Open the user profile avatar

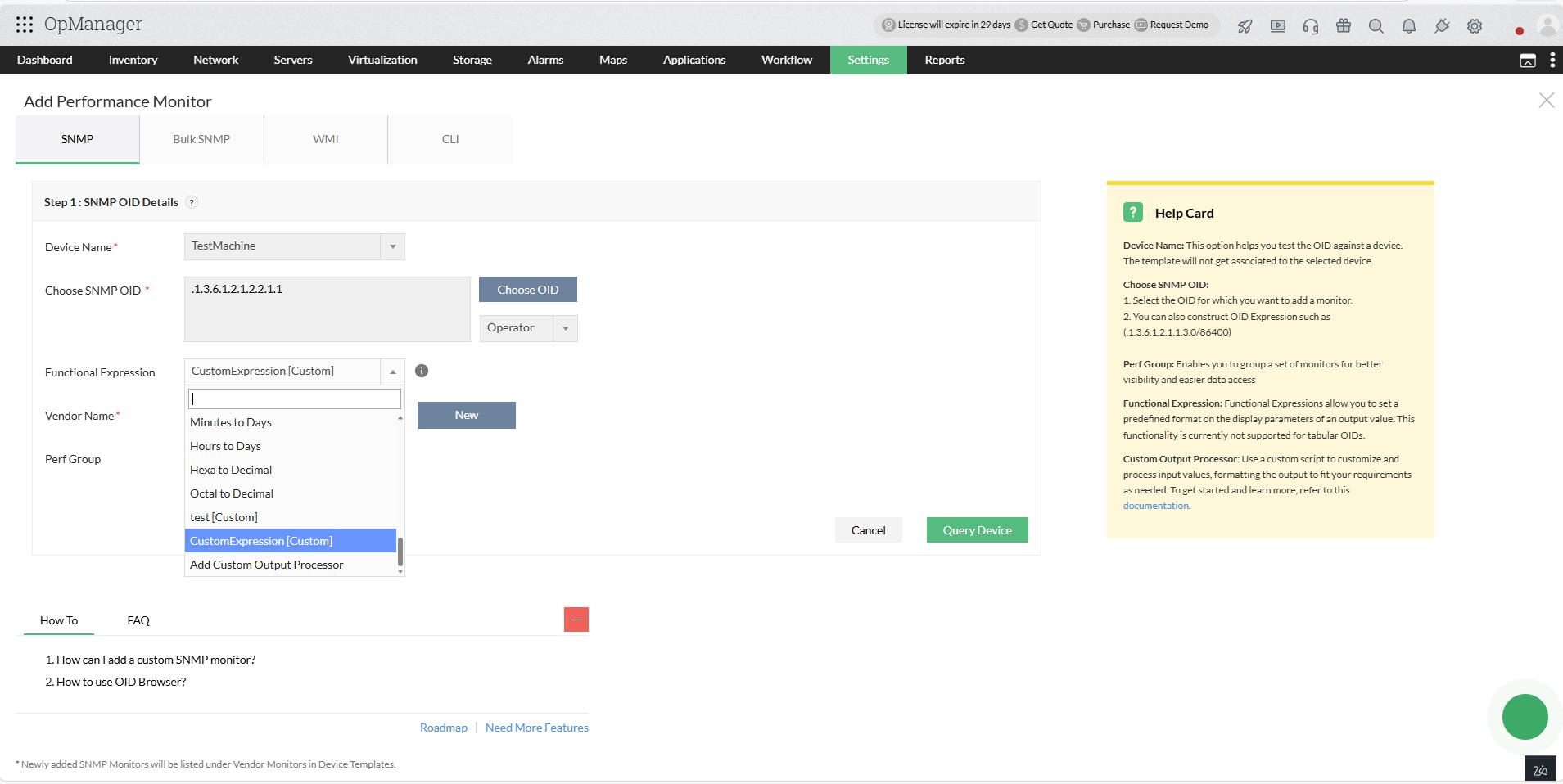1547,25
